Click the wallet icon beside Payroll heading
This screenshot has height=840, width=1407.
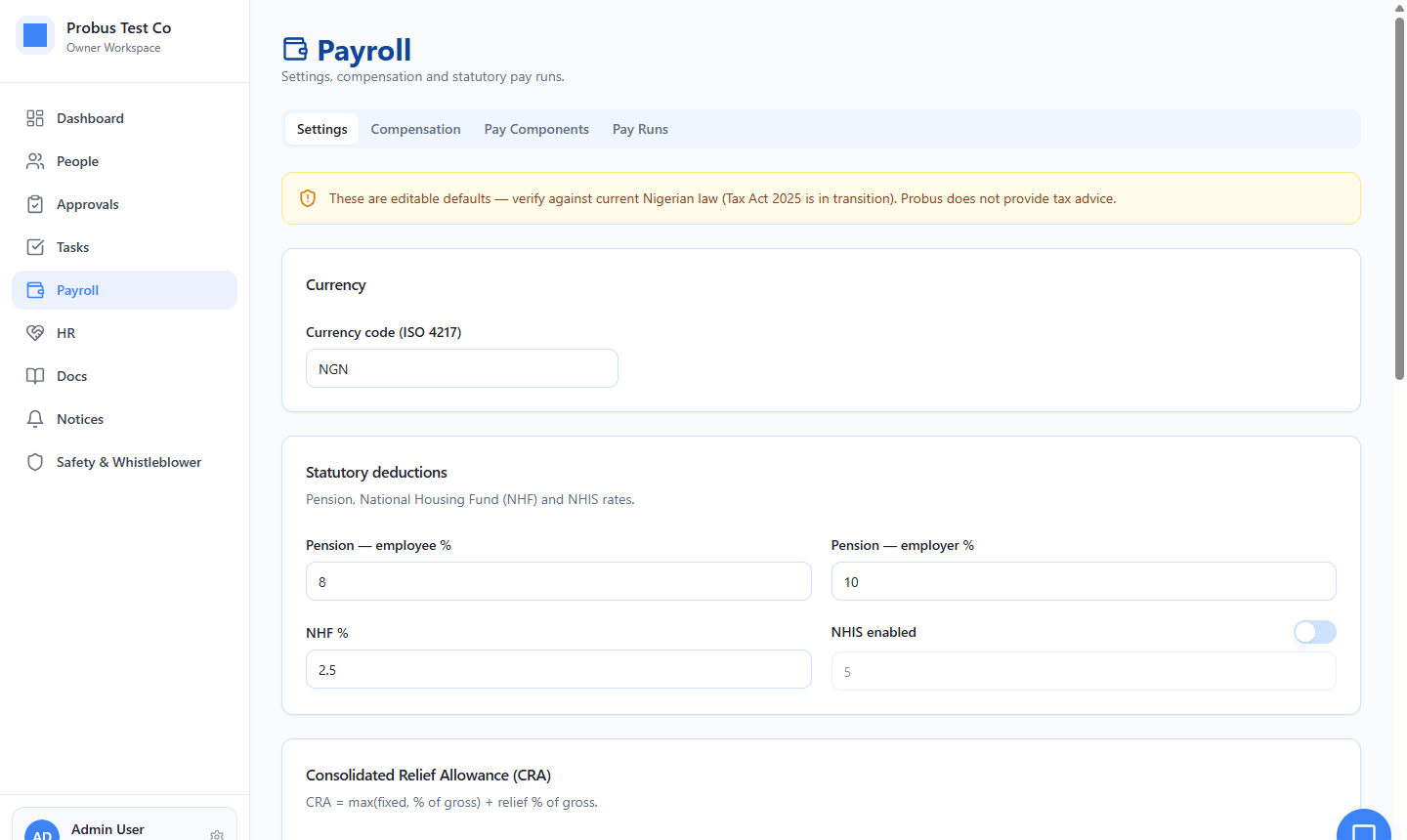(x=295, y=49)
